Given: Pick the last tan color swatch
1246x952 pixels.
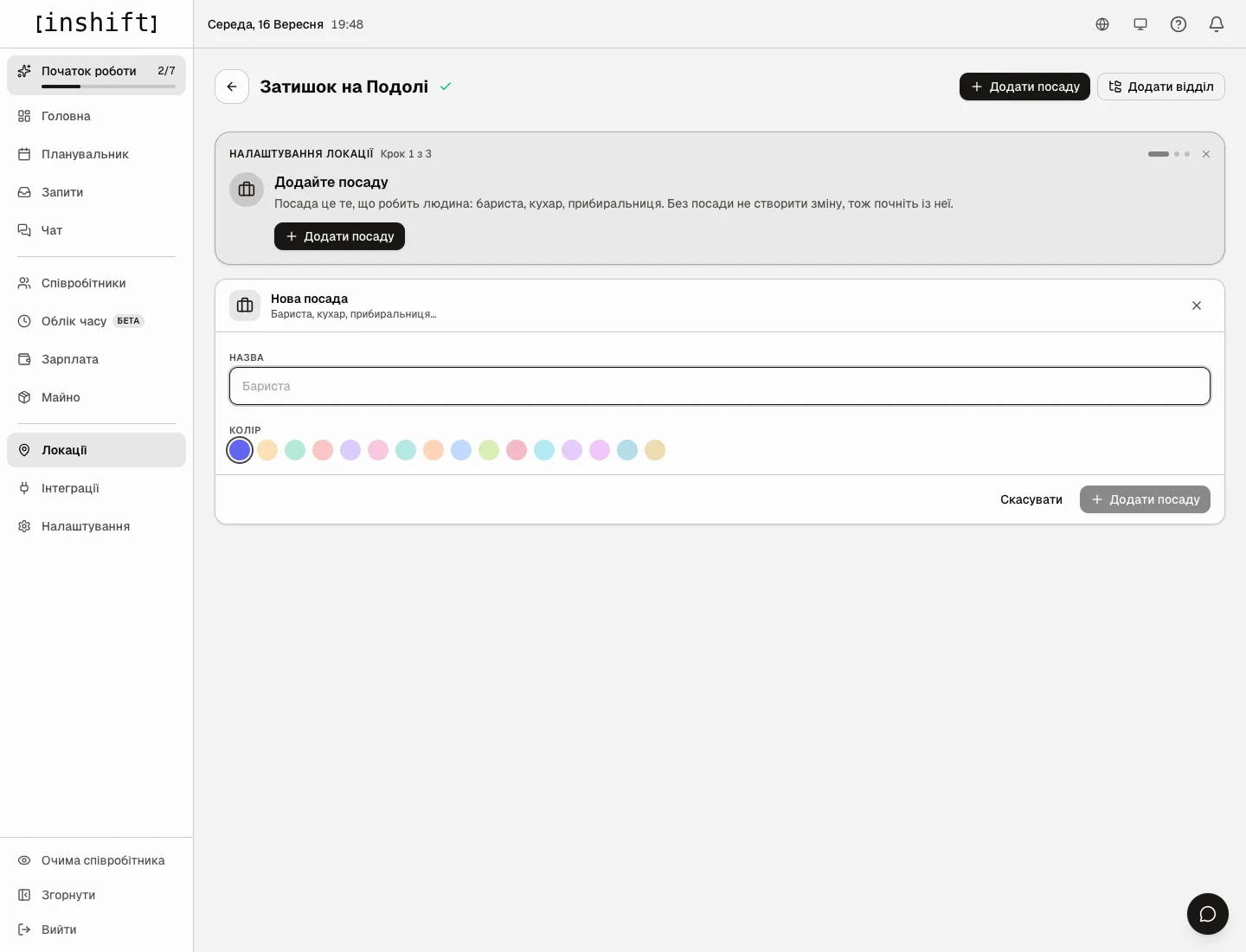Looking at the screenshot, I should (655, 450).
